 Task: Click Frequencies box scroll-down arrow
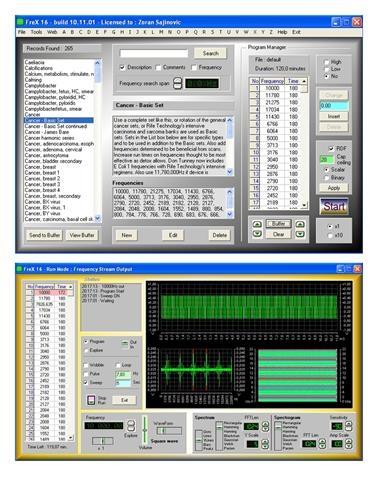click(x=230, y=214)
